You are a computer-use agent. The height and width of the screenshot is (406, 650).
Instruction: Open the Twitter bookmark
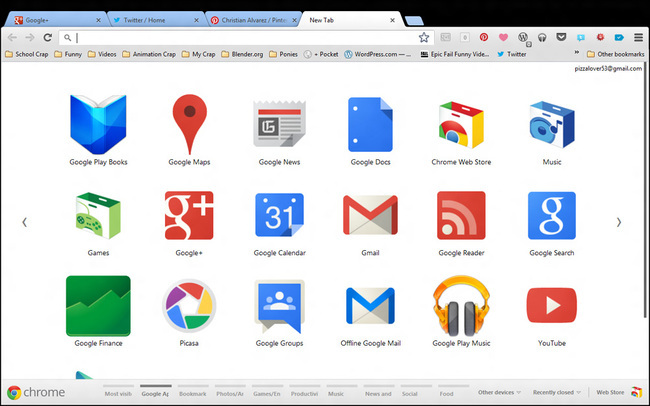click(x=512, y=54)
